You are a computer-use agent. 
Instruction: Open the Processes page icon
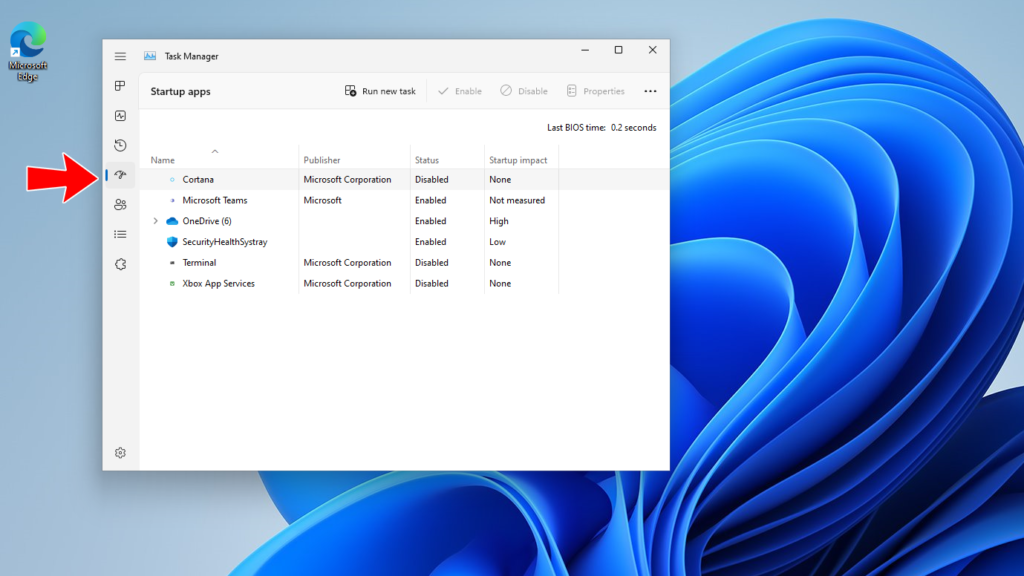(120, 86)
